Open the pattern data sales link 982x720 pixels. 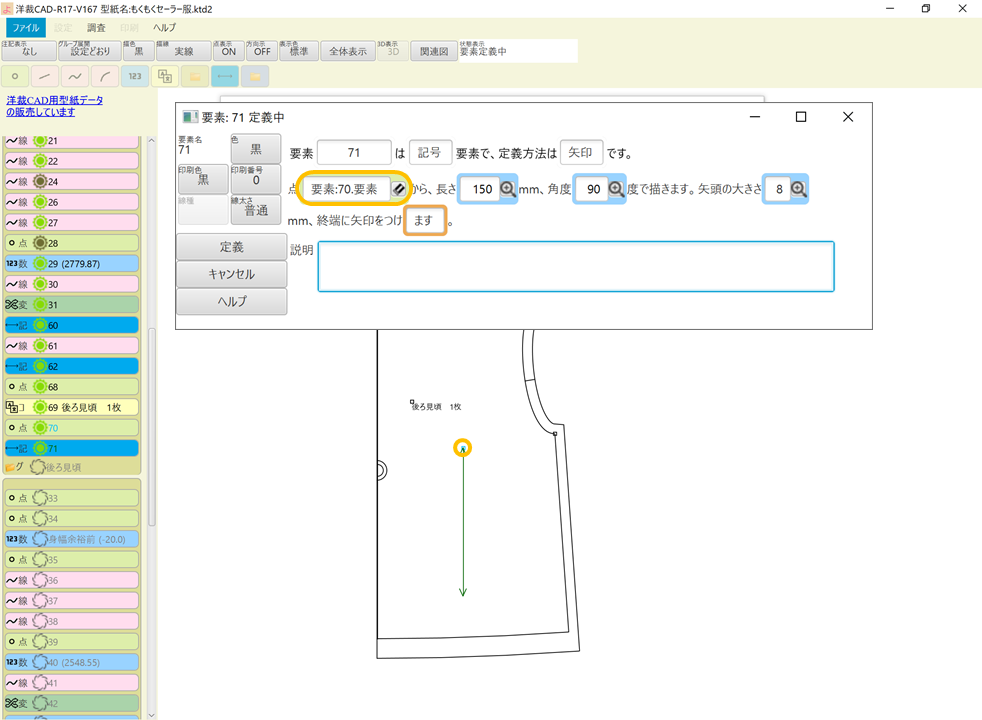pyautogui.click(x=57, y=107)
